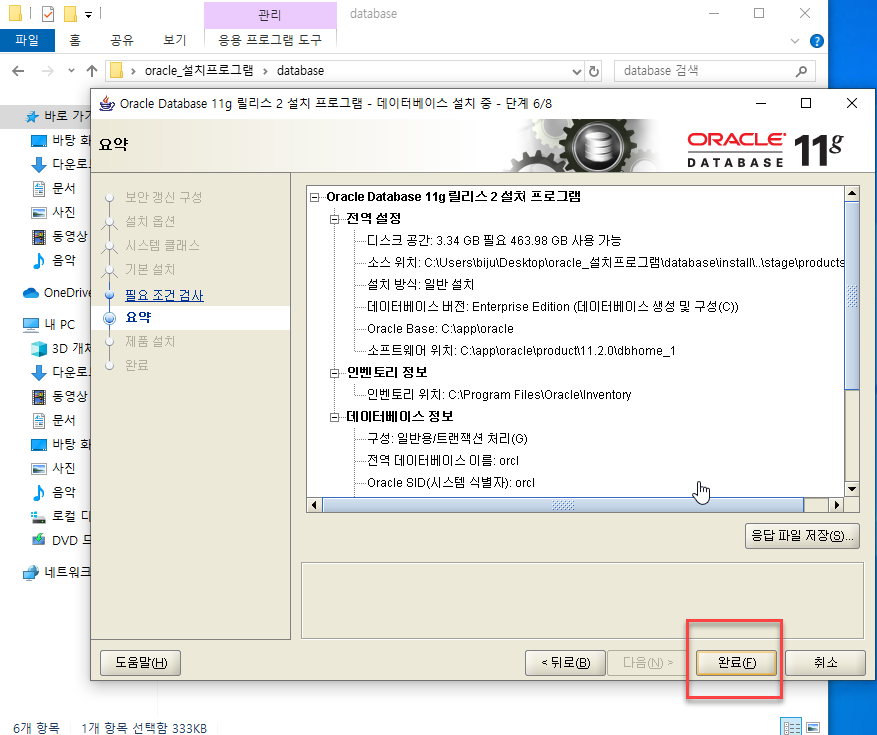Open 3D 개체 folder in navigation pane
The height and width of the screenshot is (735, 877).
[60, 348]
